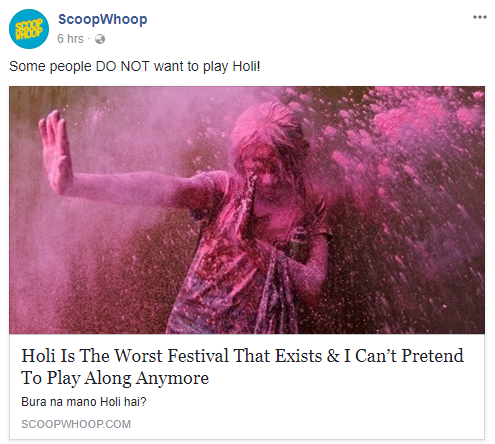Click the woman's patterned dress in photo
This screenshot has width=495, height=444.
pyautogui.click(x=227, y=283)
